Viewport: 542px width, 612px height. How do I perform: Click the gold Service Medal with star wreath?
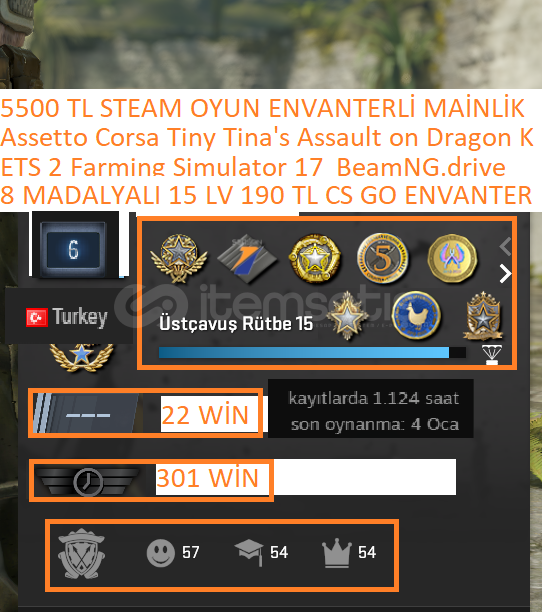click(179, 258)
